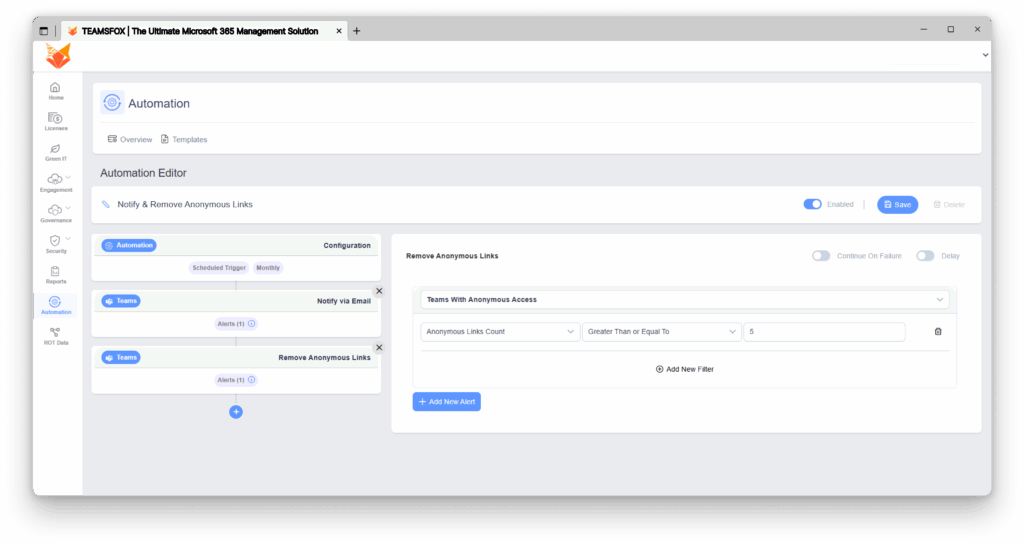The width and height of the screenshot is (1024, 544).
Task: Expand the Governance sidebar chevron
Action: click(68, 208)
